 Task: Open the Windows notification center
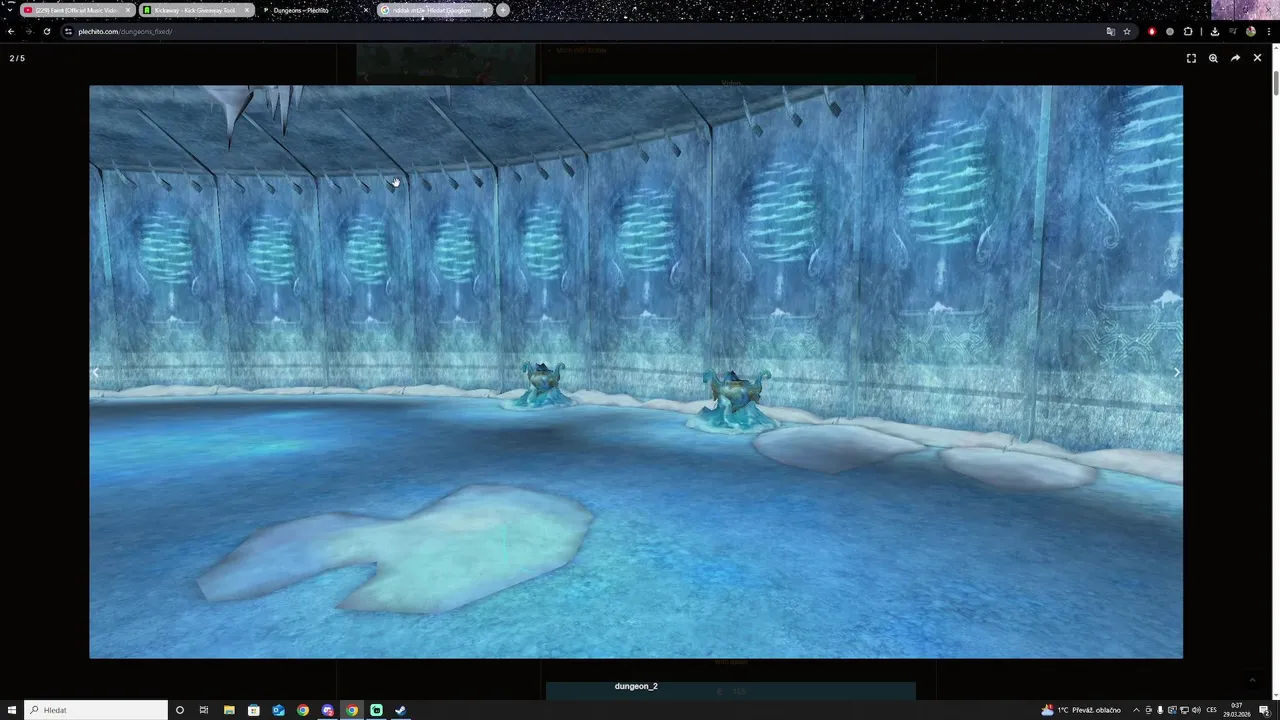pos(1265,710)
